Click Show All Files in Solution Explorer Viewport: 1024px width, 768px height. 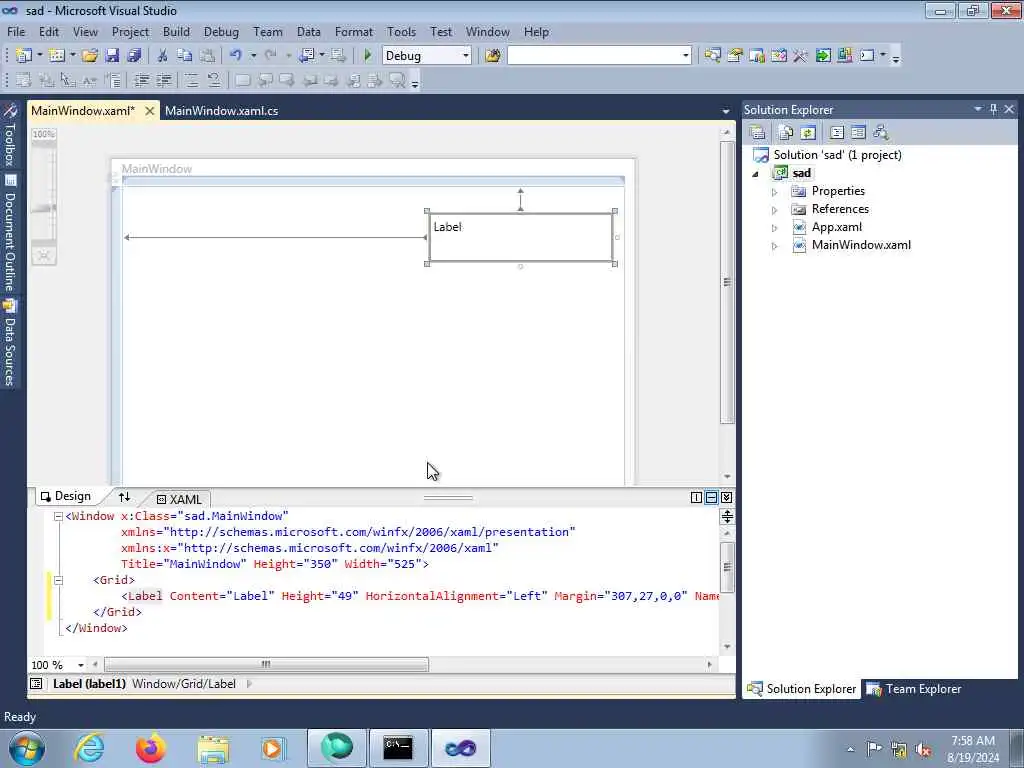tap(786, 133)
